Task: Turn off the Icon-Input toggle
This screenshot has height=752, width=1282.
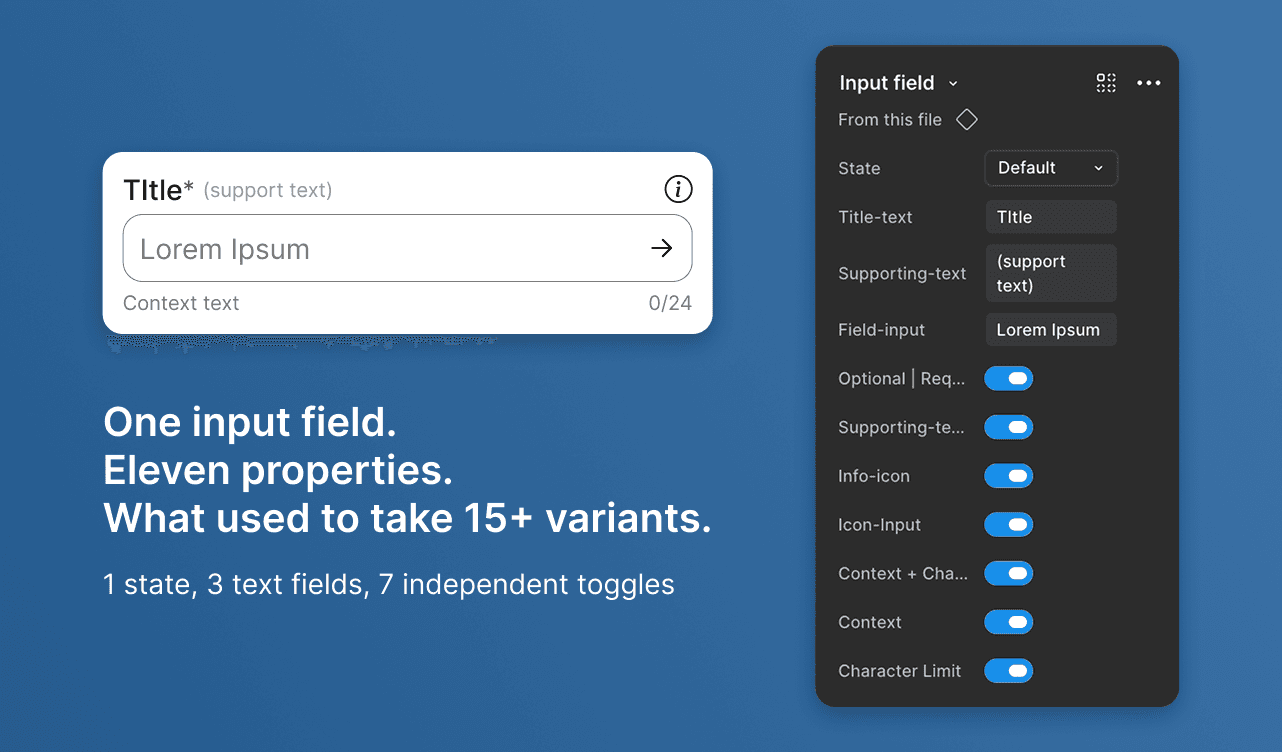Action: [x=1009, y=524]
